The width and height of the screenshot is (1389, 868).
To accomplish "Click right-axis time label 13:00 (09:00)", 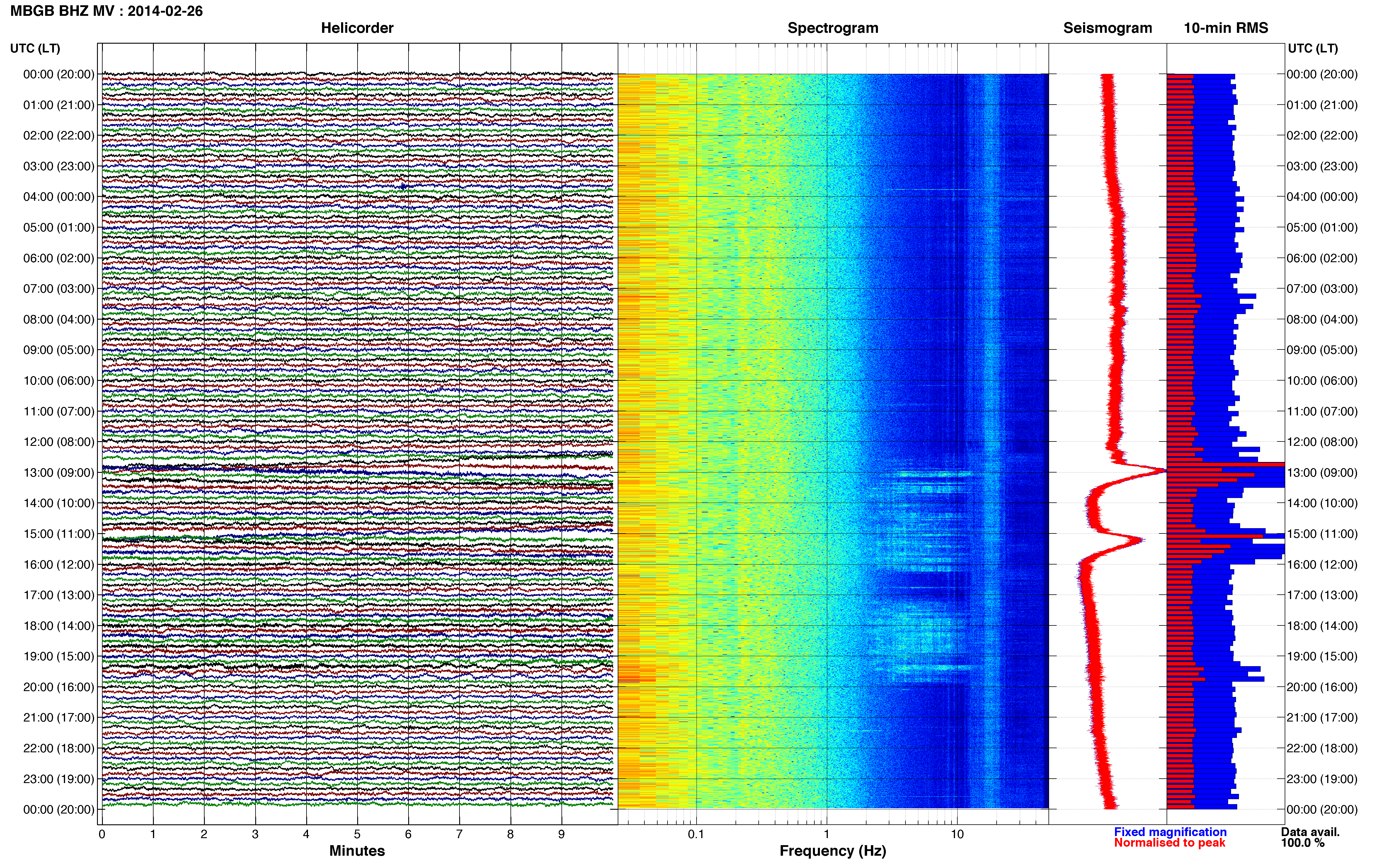I will [1322, 473].
